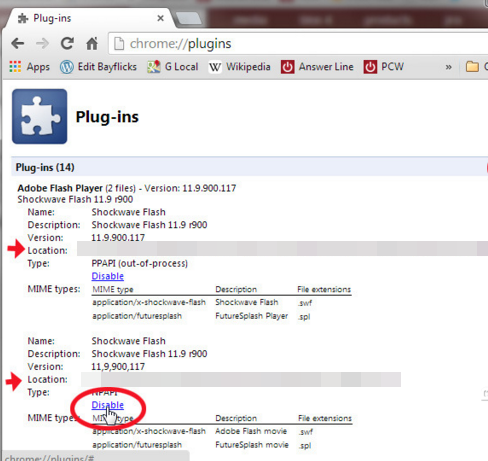Close the Plug-ins tab

pos(160,18)
